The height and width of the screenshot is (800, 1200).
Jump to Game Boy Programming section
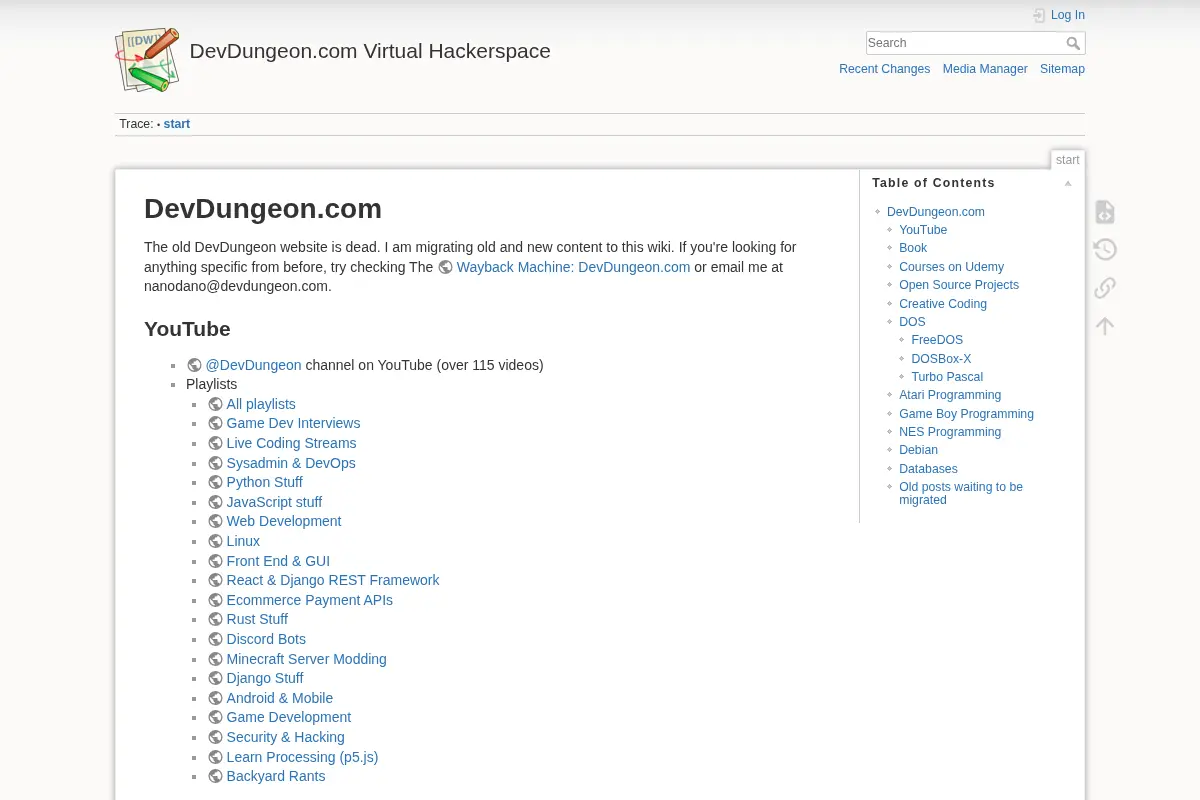coord(966,414)
